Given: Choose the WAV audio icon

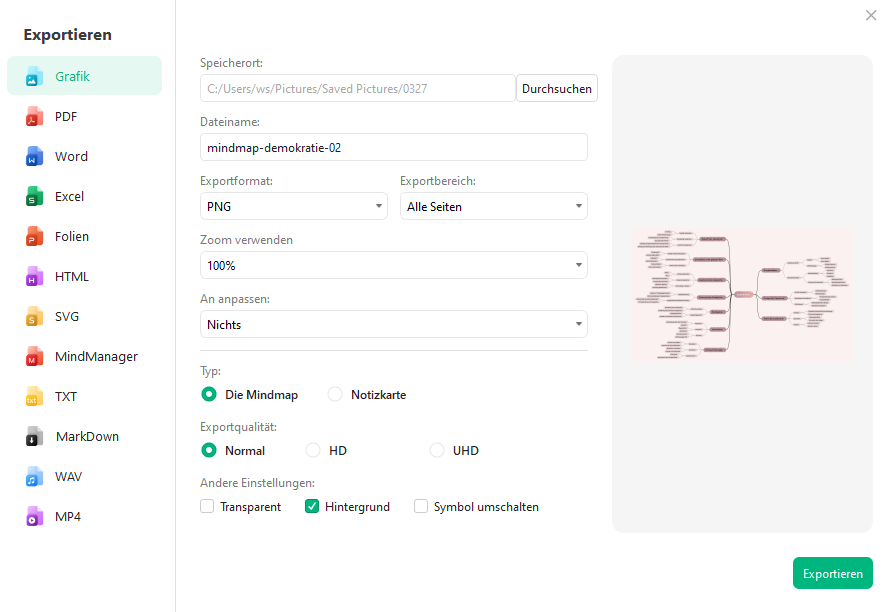Looking at the screenshot, I should [35, 477].
